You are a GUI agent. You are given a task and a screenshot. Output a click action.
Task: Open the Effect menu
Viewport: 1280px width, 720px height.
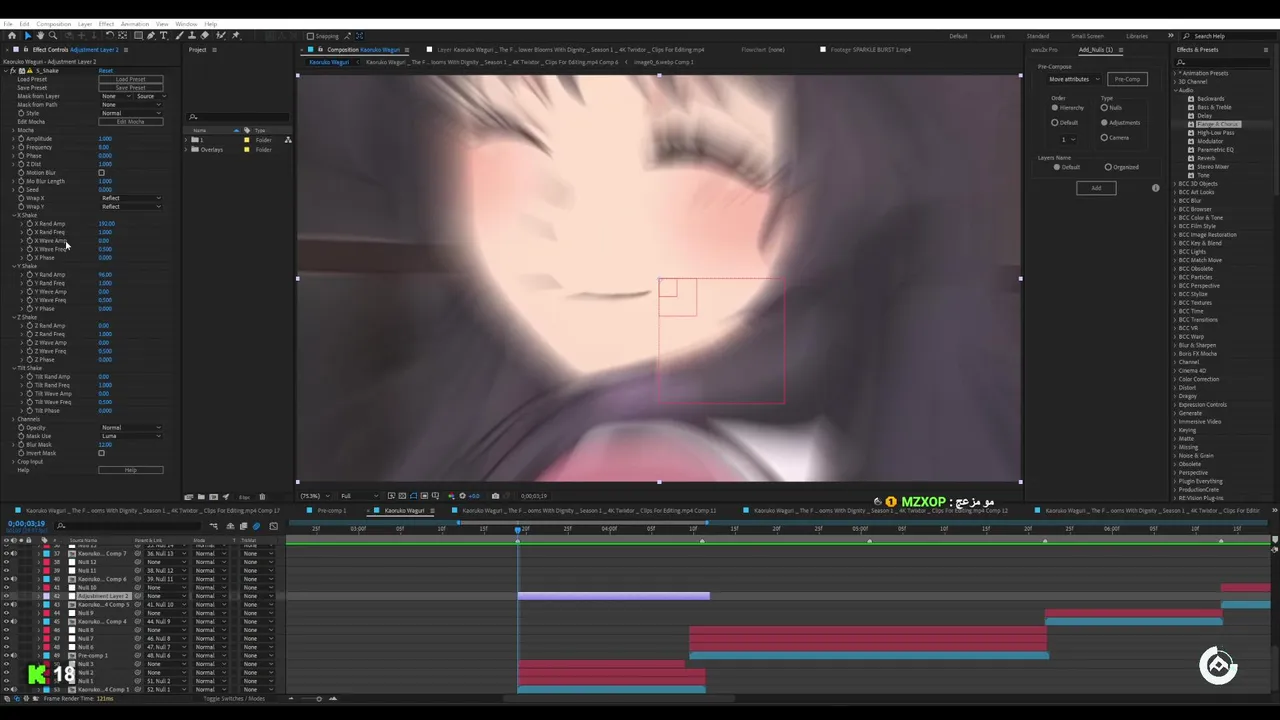(106, 24)
